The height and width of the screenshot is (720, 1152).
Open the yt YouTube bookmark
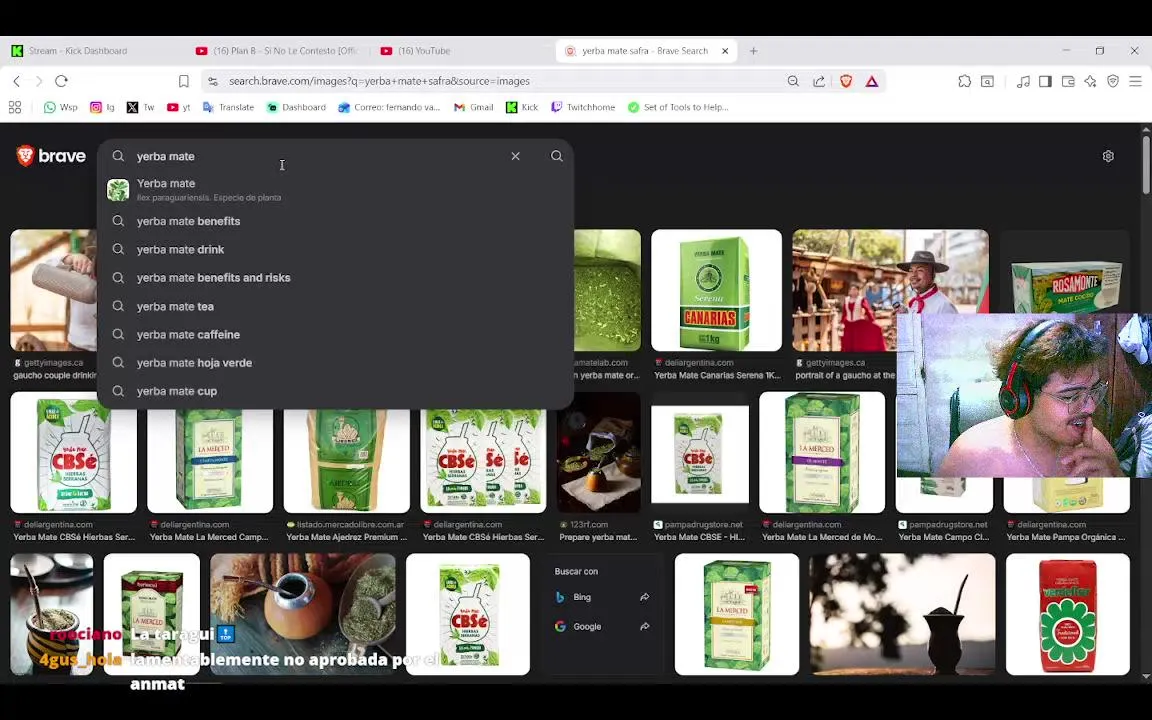point(179,107)
